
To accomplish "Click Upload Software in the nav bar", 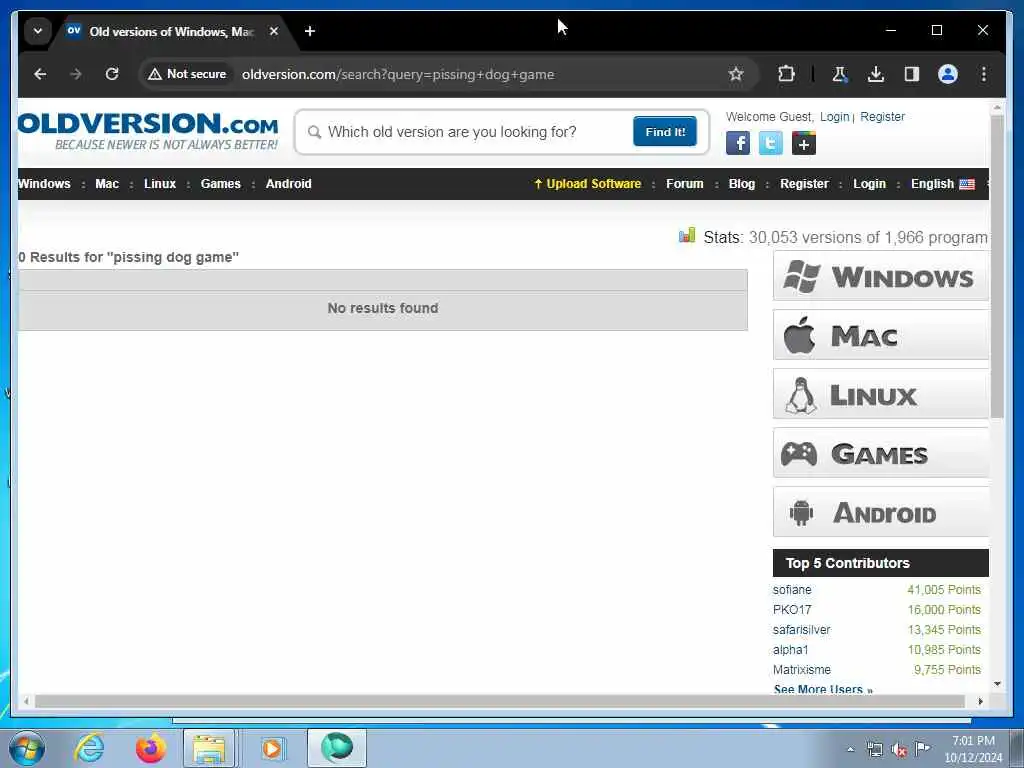I will pyautogui.click(x=587, y=184).
